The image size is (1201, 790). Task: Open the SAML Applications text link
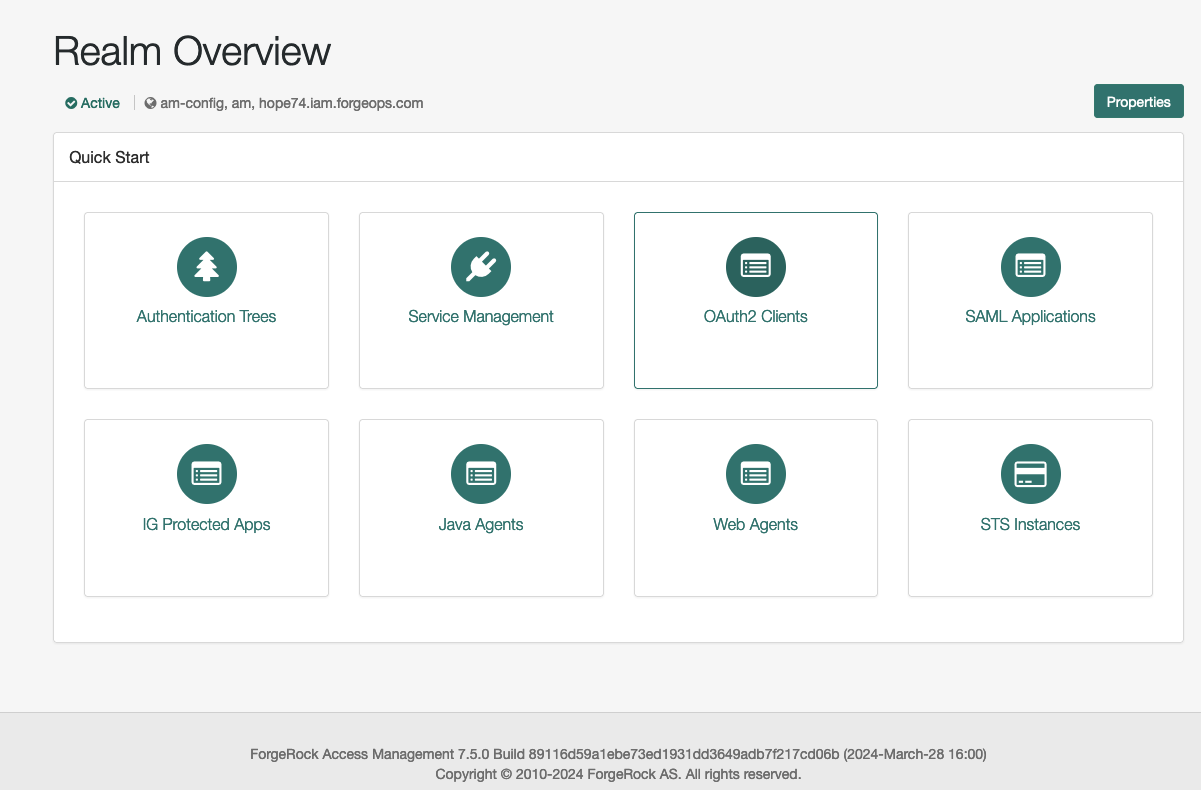(1030, 317)
